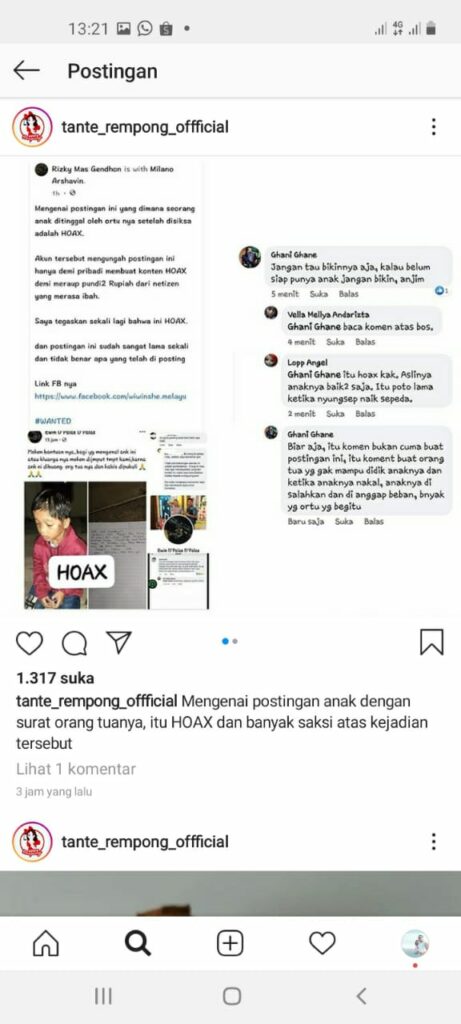Open three-dot menu of the first post
Image resolution: width=461 pixels, height=1024 pixels.
434,127
